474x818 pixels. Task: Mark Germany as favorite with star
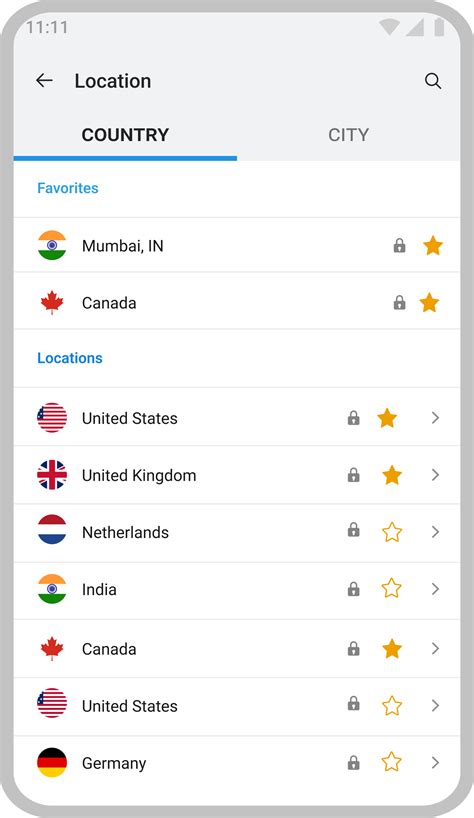(392, 762)
